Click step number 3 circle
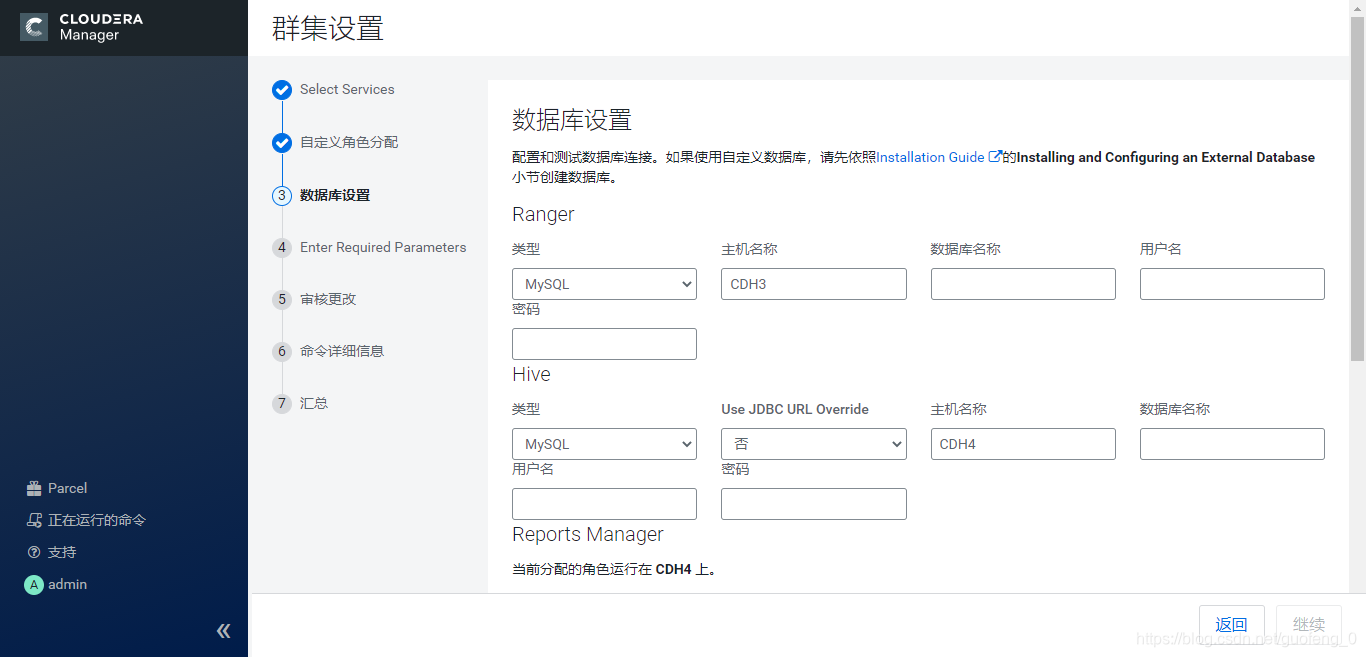 [282, 196]
